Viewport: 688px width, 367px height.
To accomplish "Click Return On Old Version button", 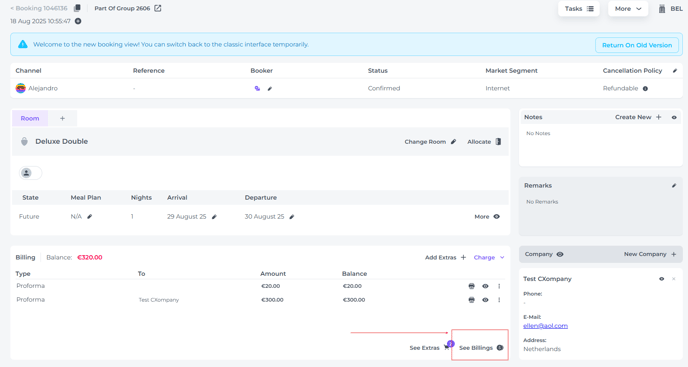I will (637, 45).
